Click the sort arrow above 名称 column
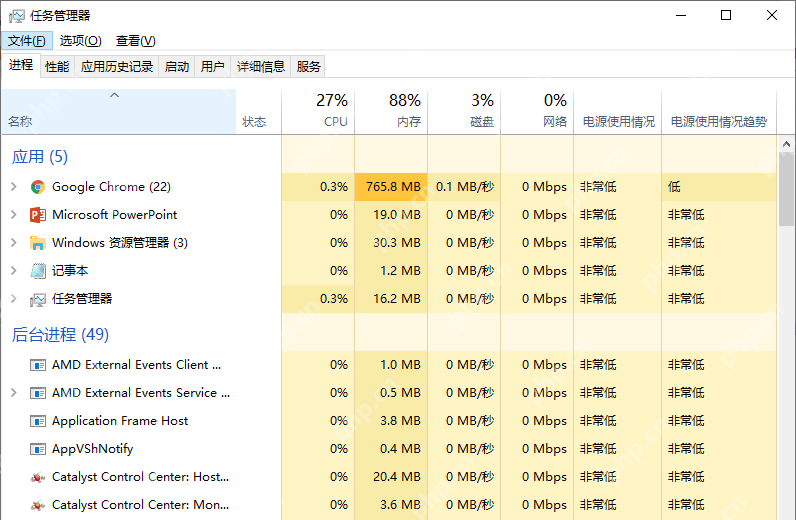This screenshot has height=520, width=796. click(114, 95)
